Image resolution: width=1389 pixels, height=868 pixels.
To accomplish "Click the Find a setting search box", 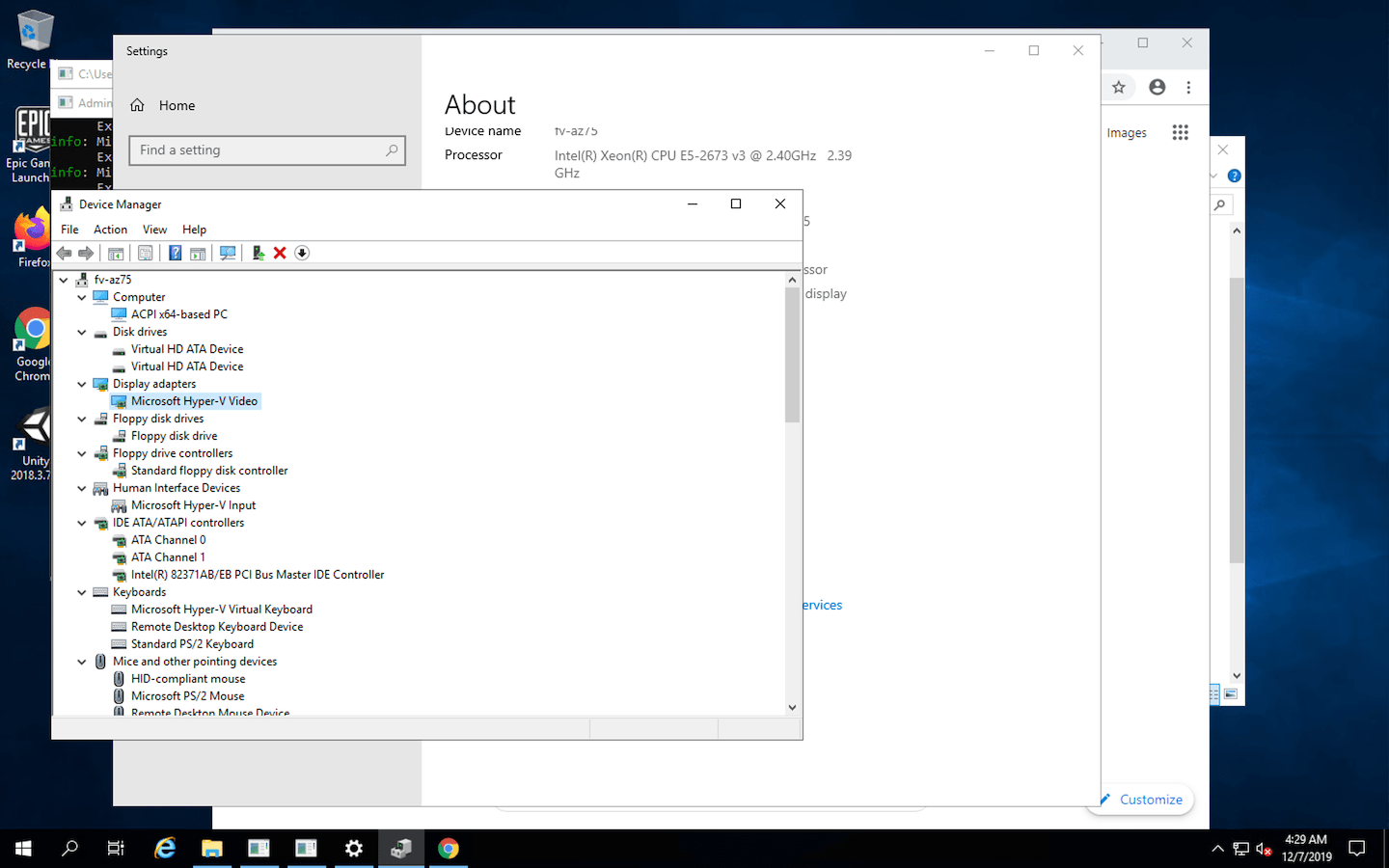I will point(267,150).
